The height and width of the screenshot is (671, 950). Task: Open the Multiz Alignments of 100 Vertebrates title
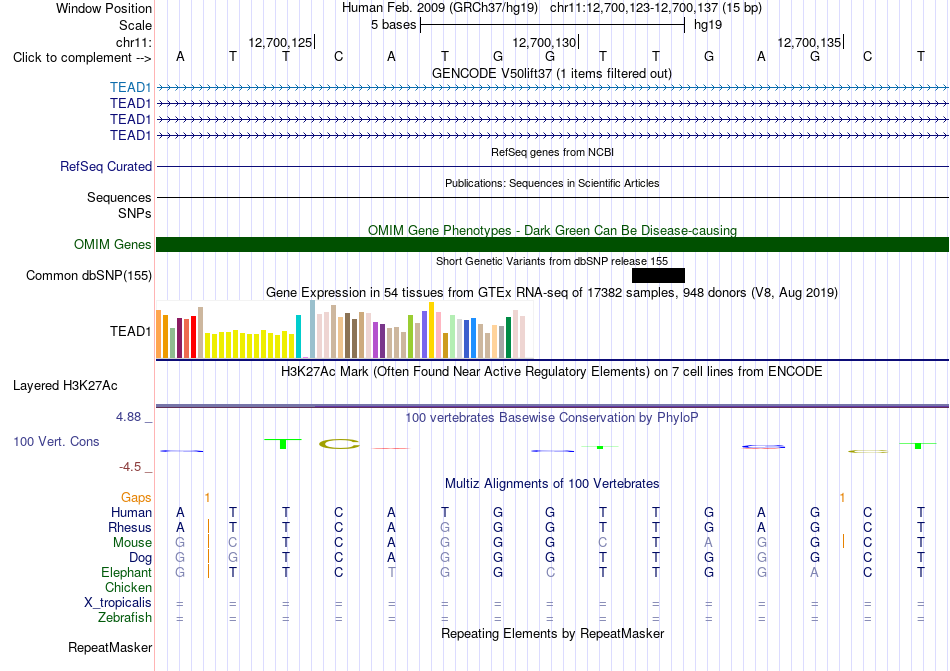[552, 483]
